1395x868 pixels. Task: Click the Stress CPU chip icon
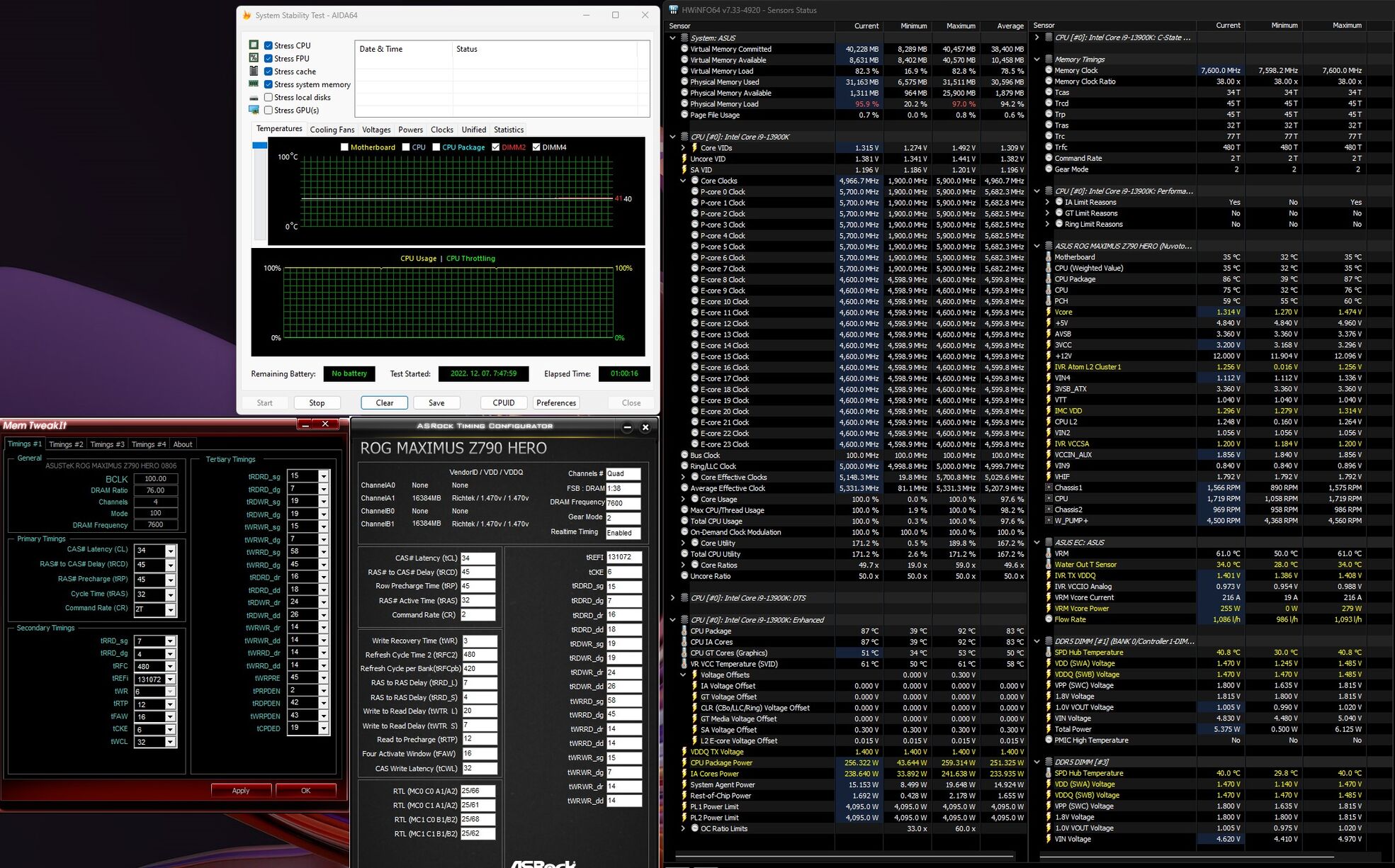coord(254,45)
